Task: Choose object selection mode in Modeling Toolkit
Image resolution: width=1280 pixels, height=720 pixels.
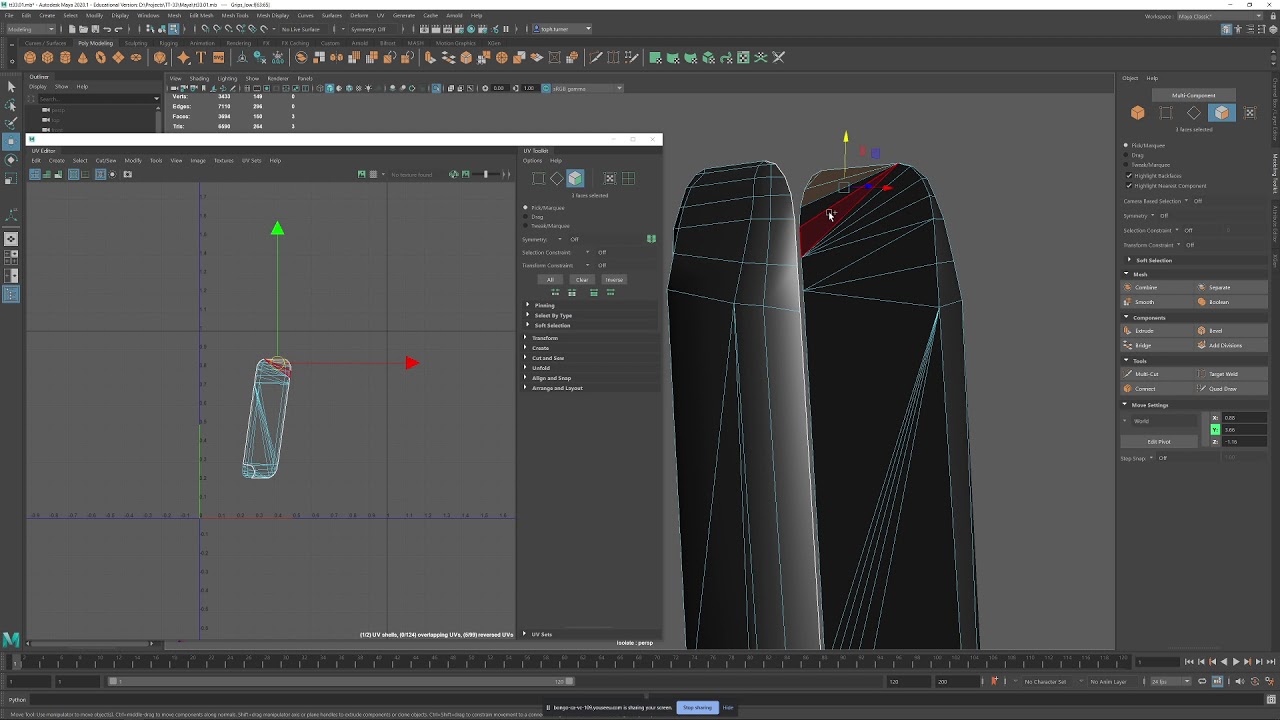Action: coord(1137,113)
